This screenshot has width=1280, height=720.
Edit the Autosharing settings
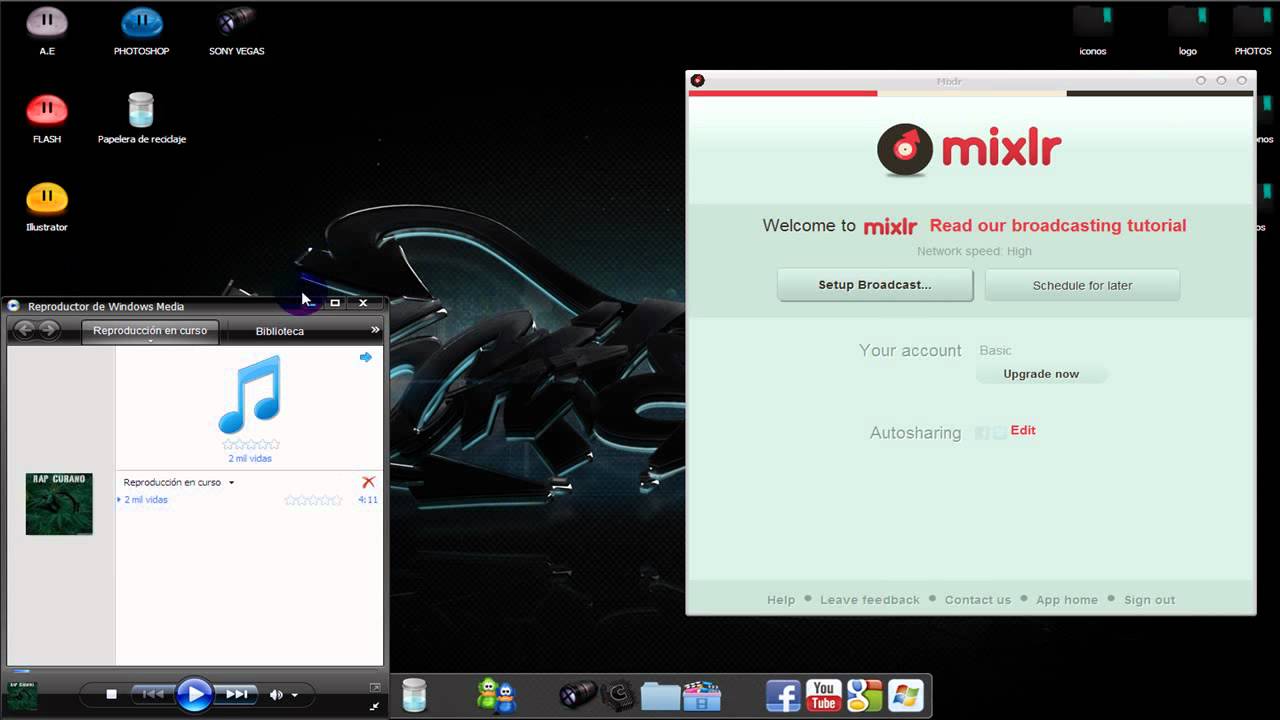[x=1023, y=430]
